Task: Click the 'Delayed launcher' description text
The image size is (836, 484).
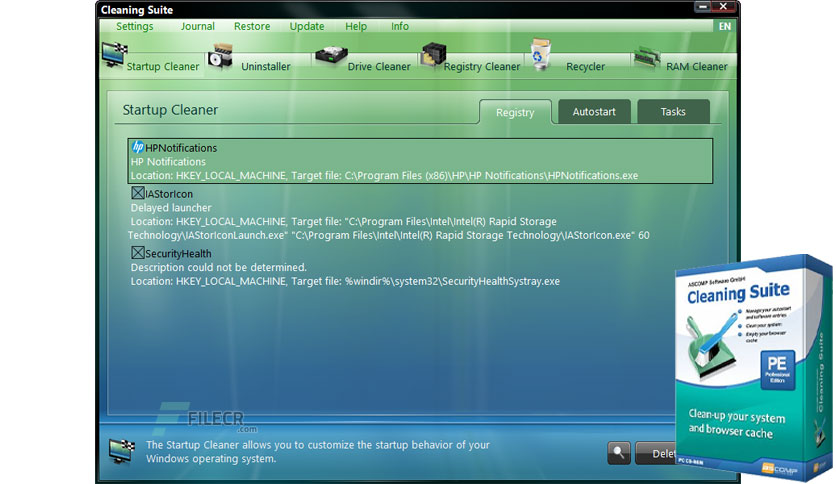Action: [x=171, y=208]
